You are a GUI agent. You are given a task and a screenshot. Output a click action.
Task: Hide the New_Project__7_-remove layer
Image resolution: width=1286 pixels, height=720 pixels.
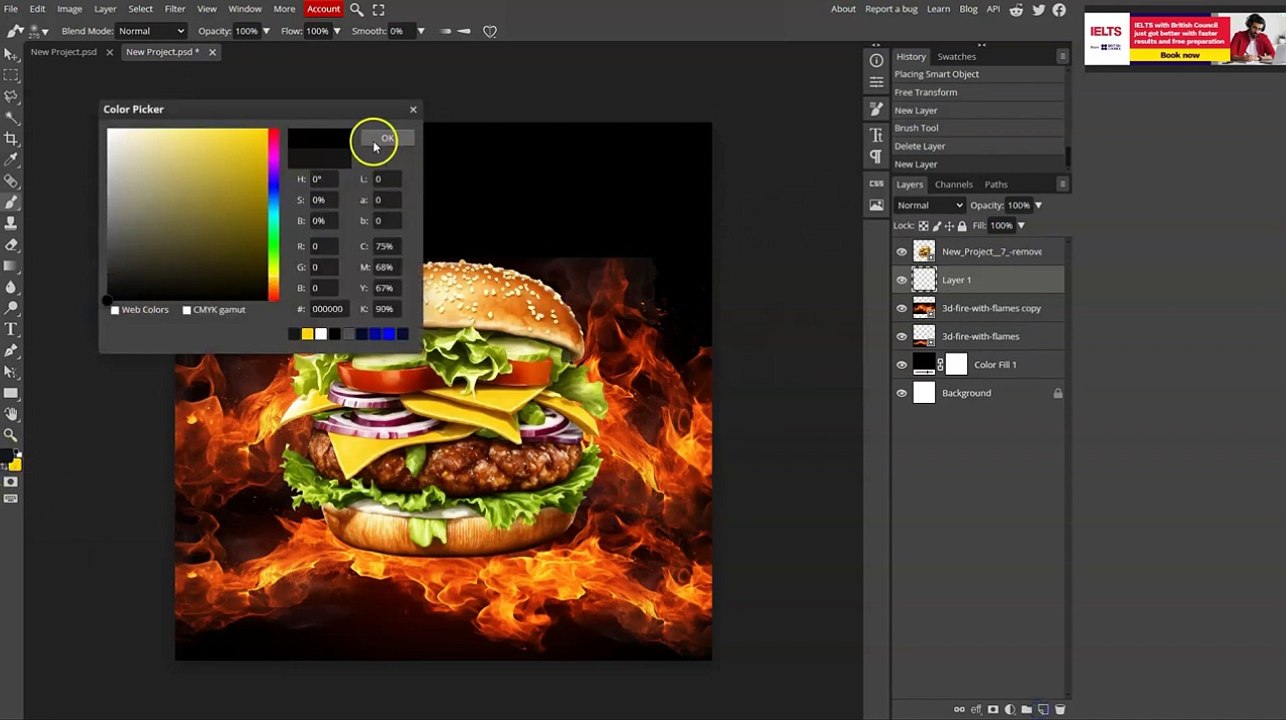pyautogui.click(x=902, y=252)
